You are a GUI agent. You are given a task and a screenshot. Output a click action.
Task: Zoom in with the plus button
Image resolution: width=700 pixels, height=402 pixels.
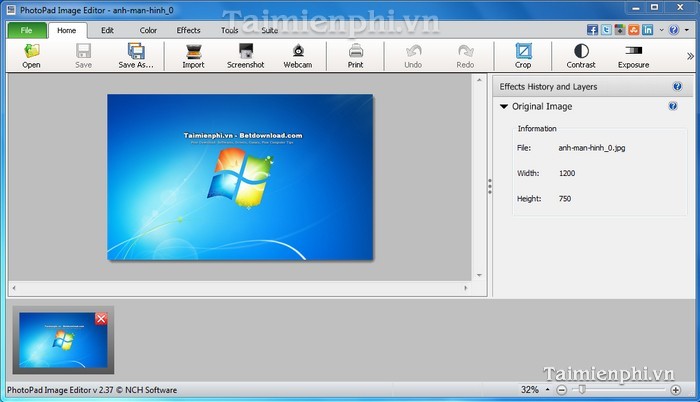[676, 390]
